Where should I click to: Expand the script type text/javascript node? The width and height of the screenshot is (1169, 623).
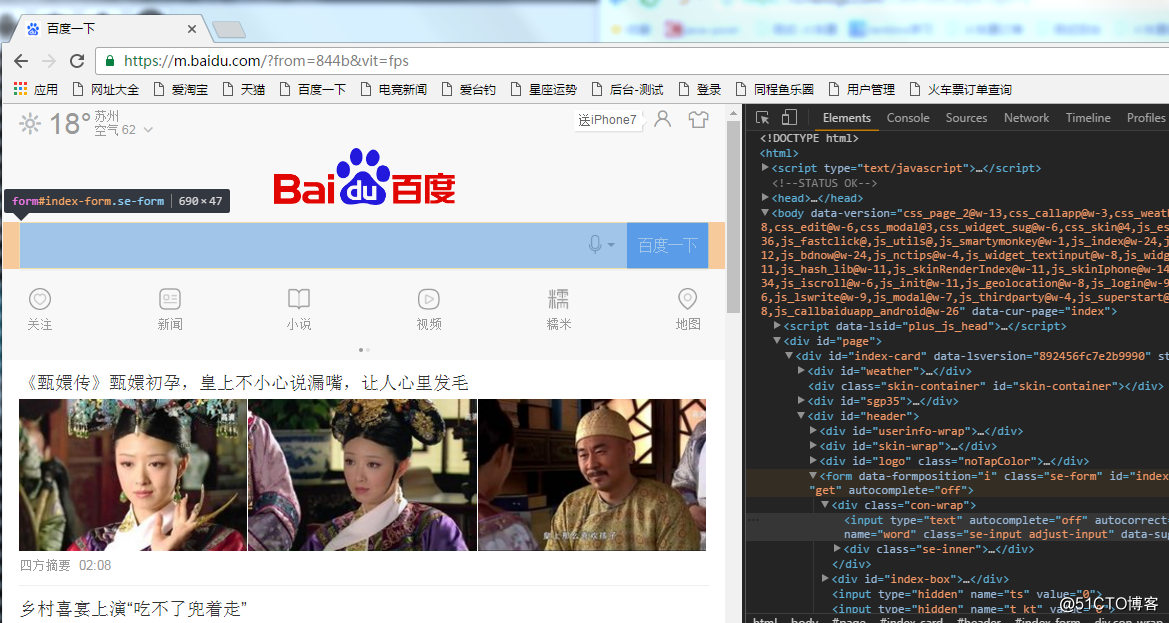(766, 168)
